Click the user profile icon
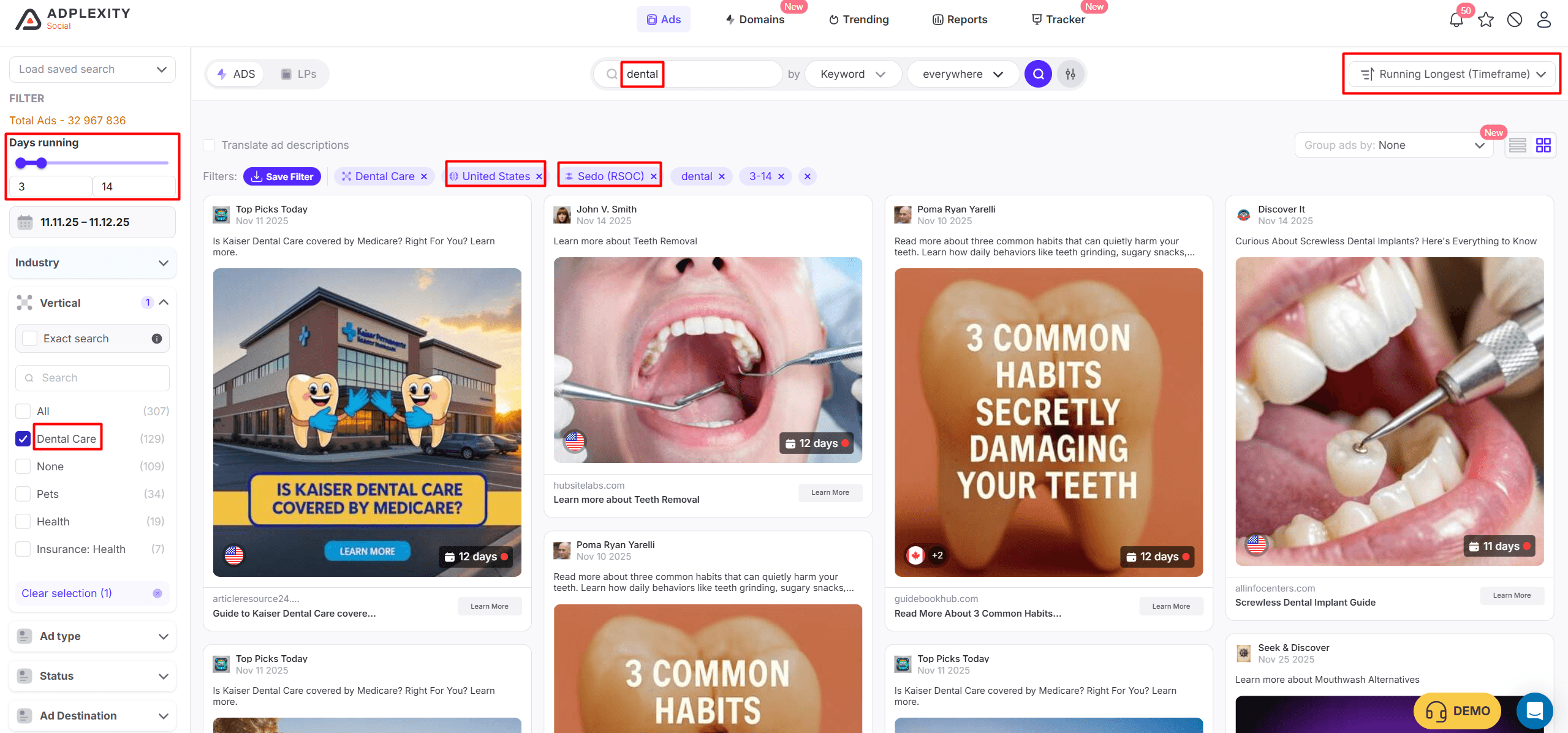This screenshot has height=733, width=1568. click(x=1543, y=20)
